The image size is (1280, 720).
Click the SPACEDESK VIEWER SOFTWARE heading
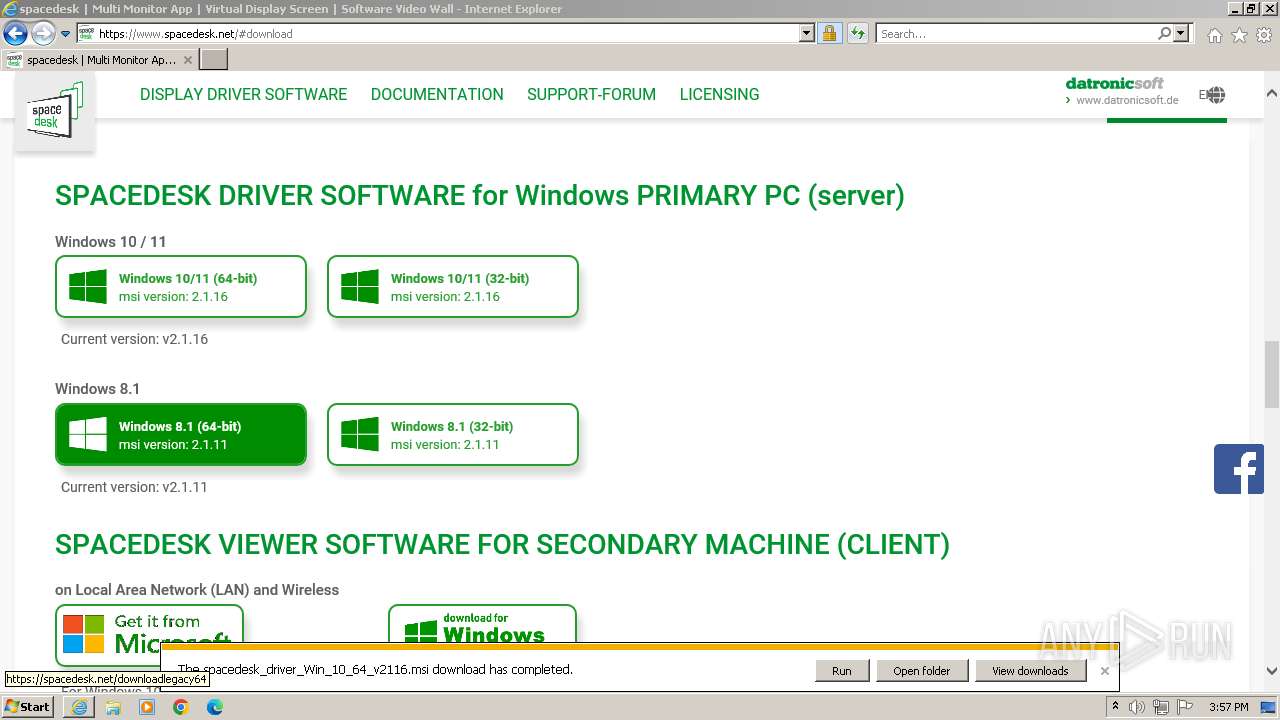point(502,544)
